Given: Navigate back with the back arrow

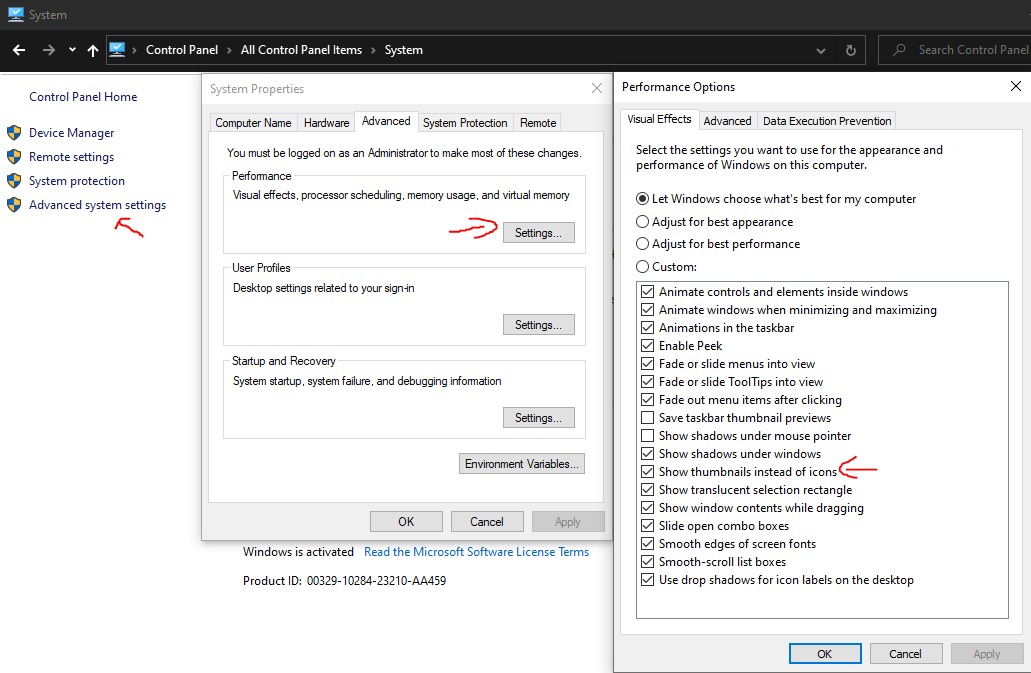Looking at the screenshot, I should point(17,49).
